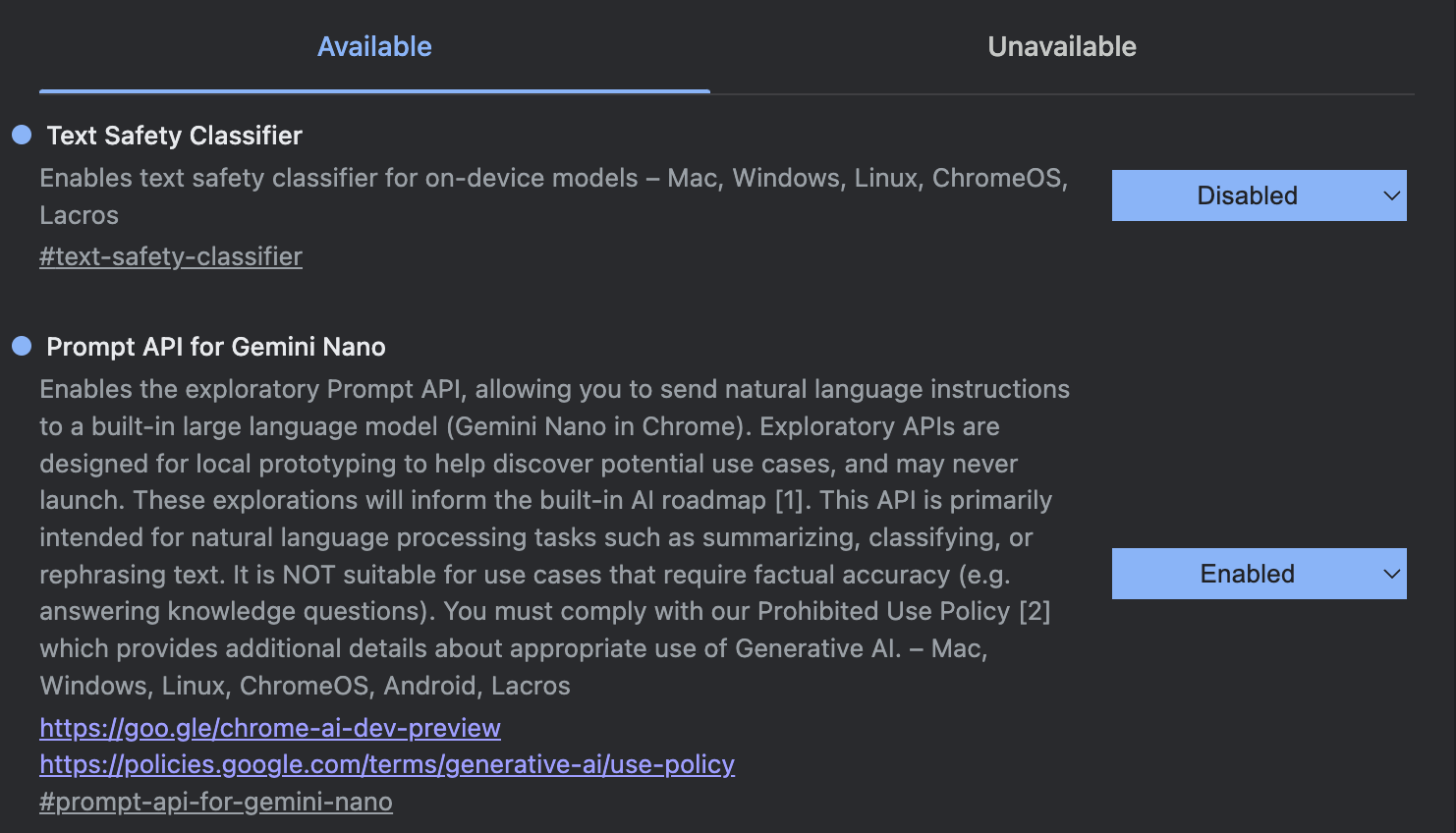
Task: Click the blue underline beneath Available tab
Action: click(374, 91)
